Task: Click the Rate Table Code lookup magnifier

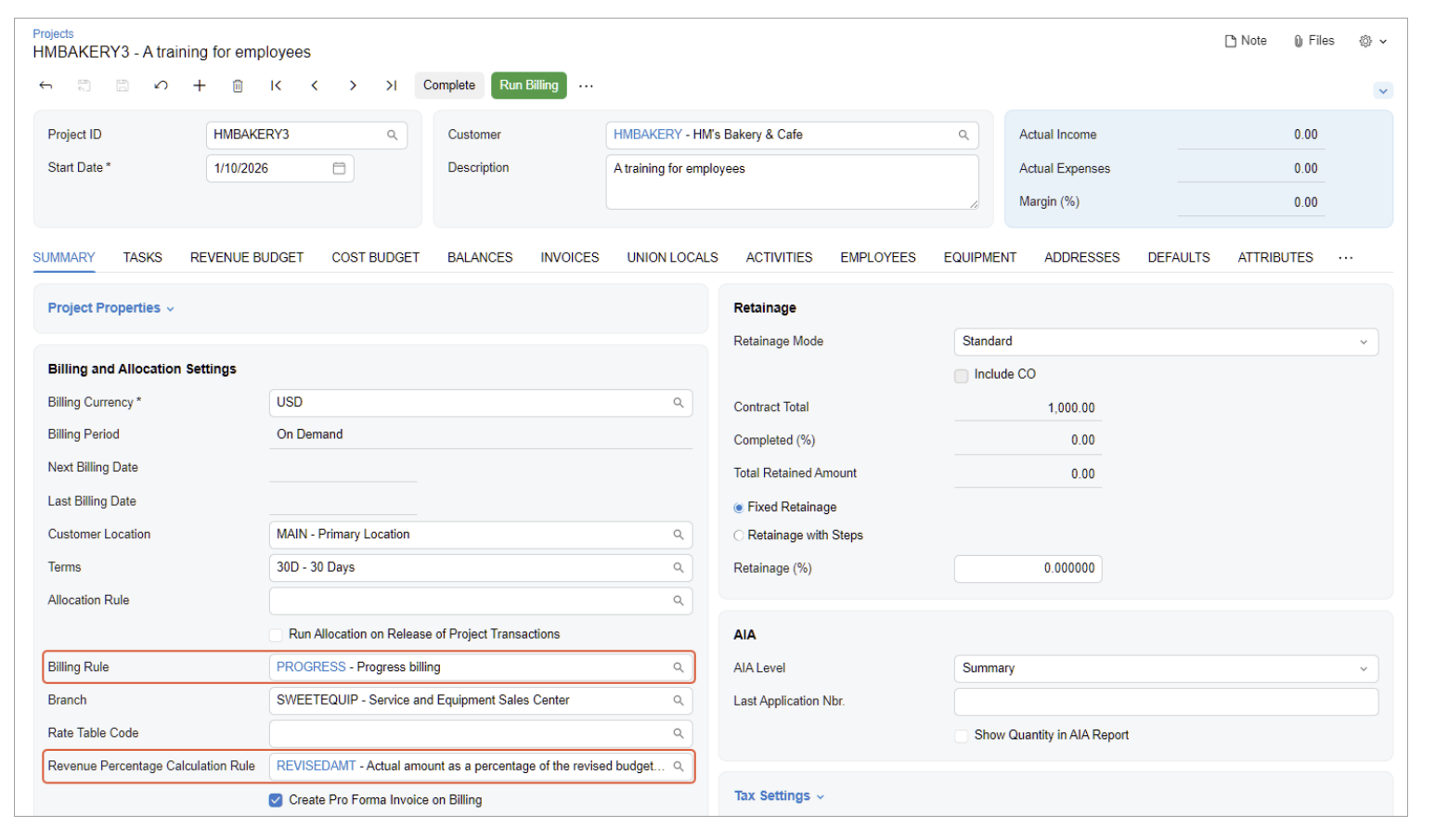Action: click(x=679, y=733)
